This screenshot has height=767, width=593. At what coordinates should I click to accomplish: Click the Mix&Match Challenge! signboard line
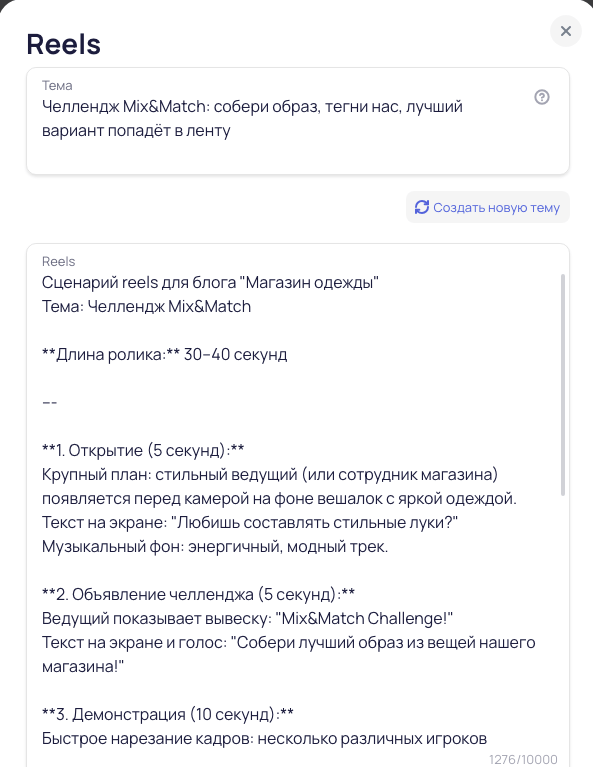click(247, 618)
